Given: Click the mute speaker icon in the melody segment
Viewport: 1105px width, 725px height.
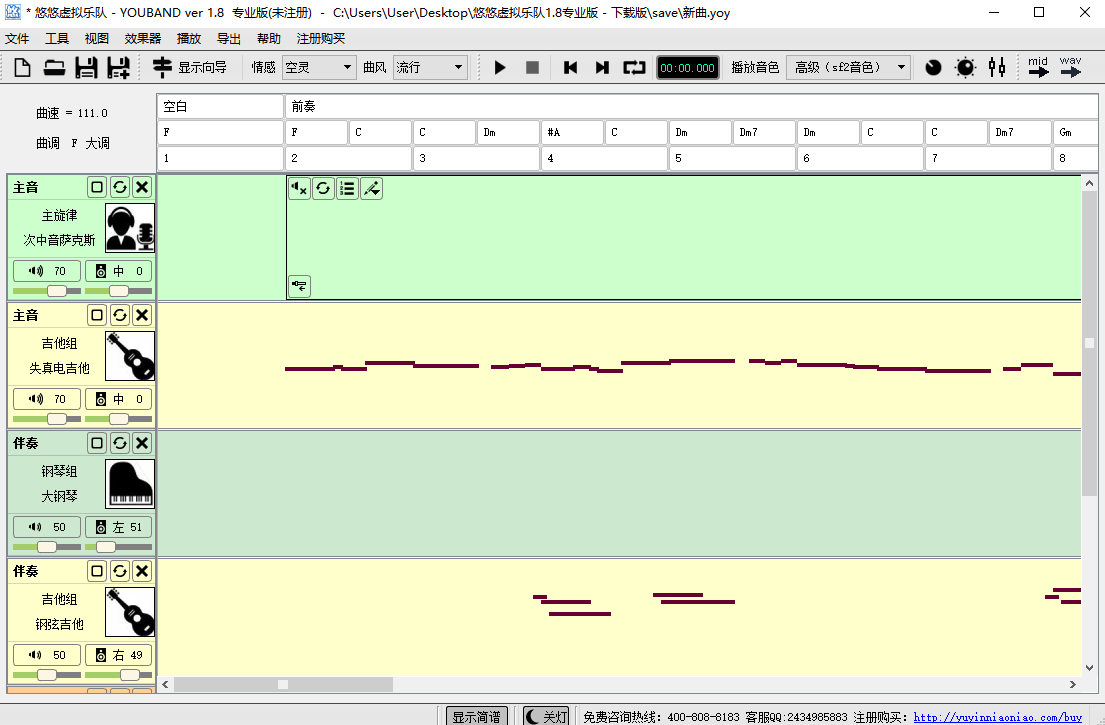Looking at the screenshot, I should (300, 188).
